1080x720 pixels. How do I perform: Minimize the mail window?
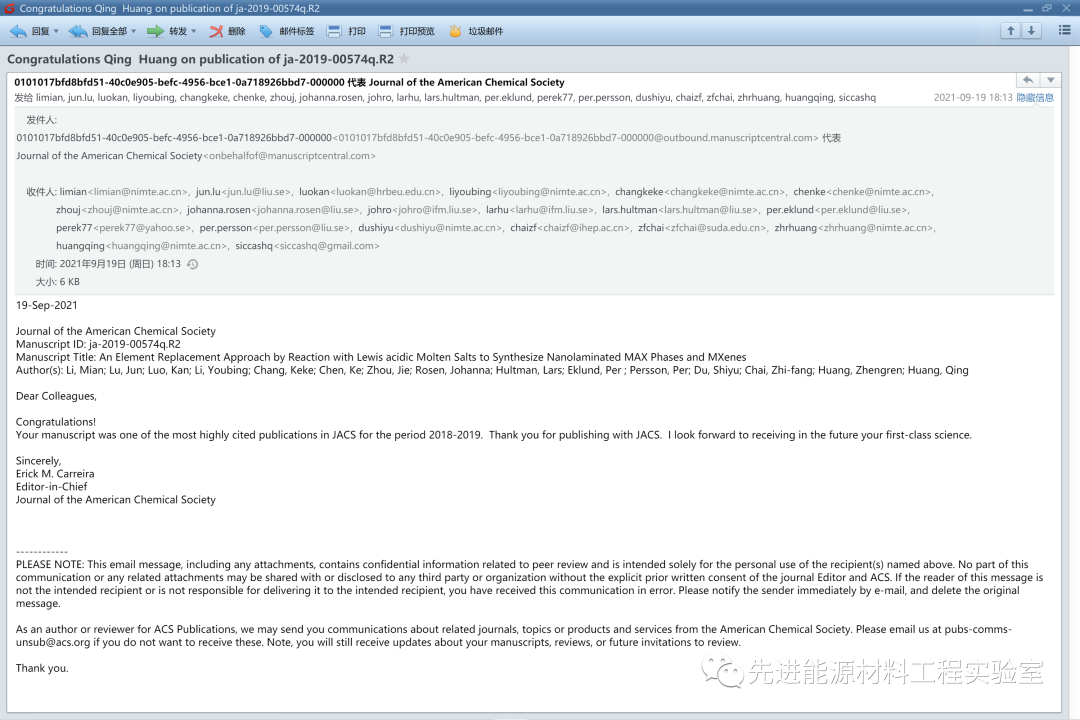click(x=1028, y=8)
